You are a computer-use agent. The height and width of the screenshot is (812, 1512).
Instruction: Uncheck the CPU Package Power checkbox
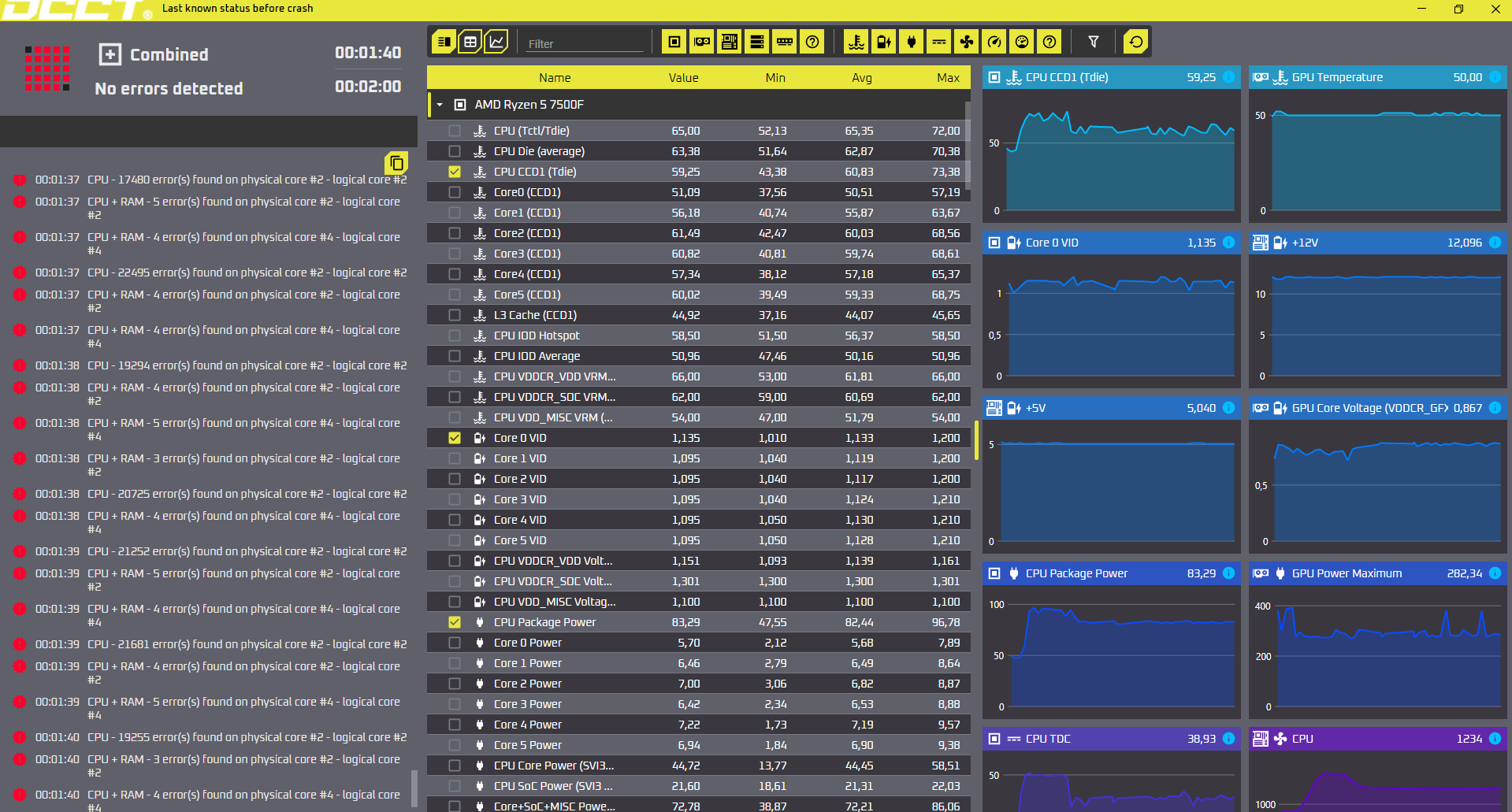tap(455, 622)
